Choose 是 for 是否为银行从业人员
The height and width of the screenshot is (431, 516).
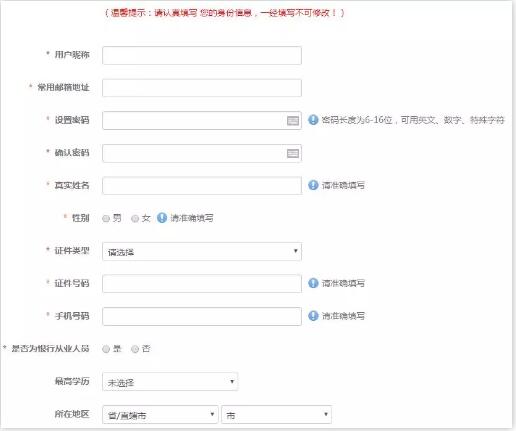(x=106, y=349)
